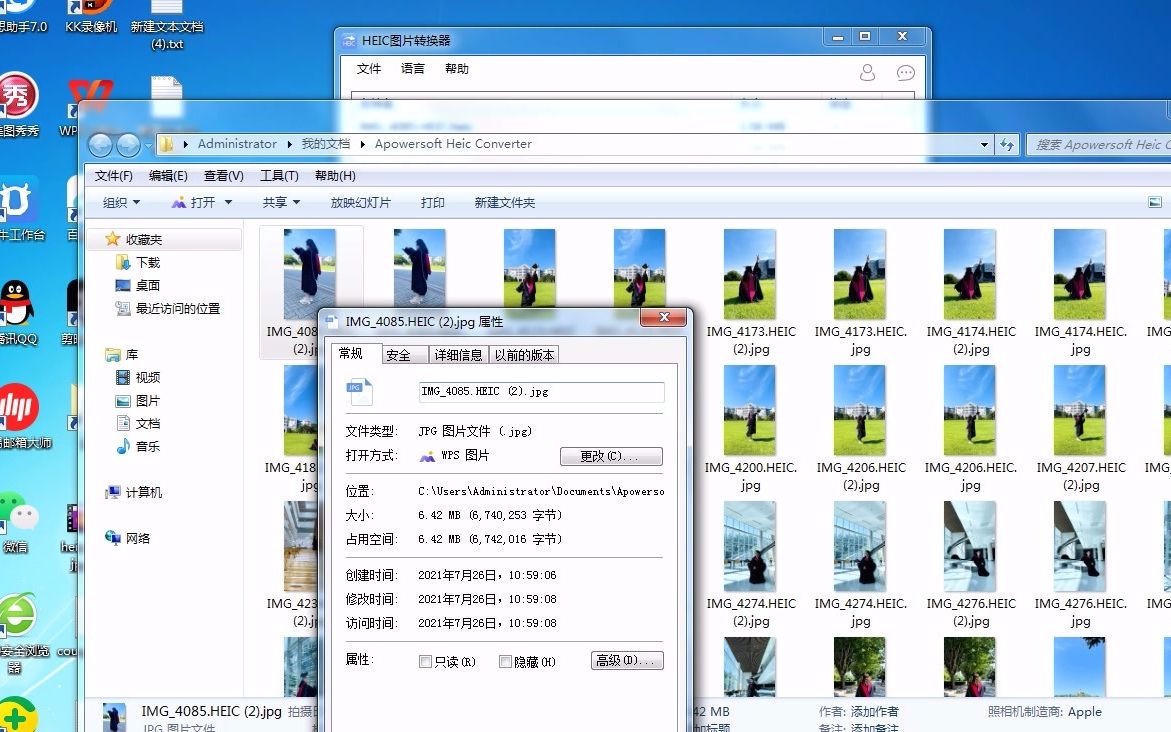Open the 组织 dropdown menu
The width and height of the screenshot is (1171, 732).
[119, 201]
